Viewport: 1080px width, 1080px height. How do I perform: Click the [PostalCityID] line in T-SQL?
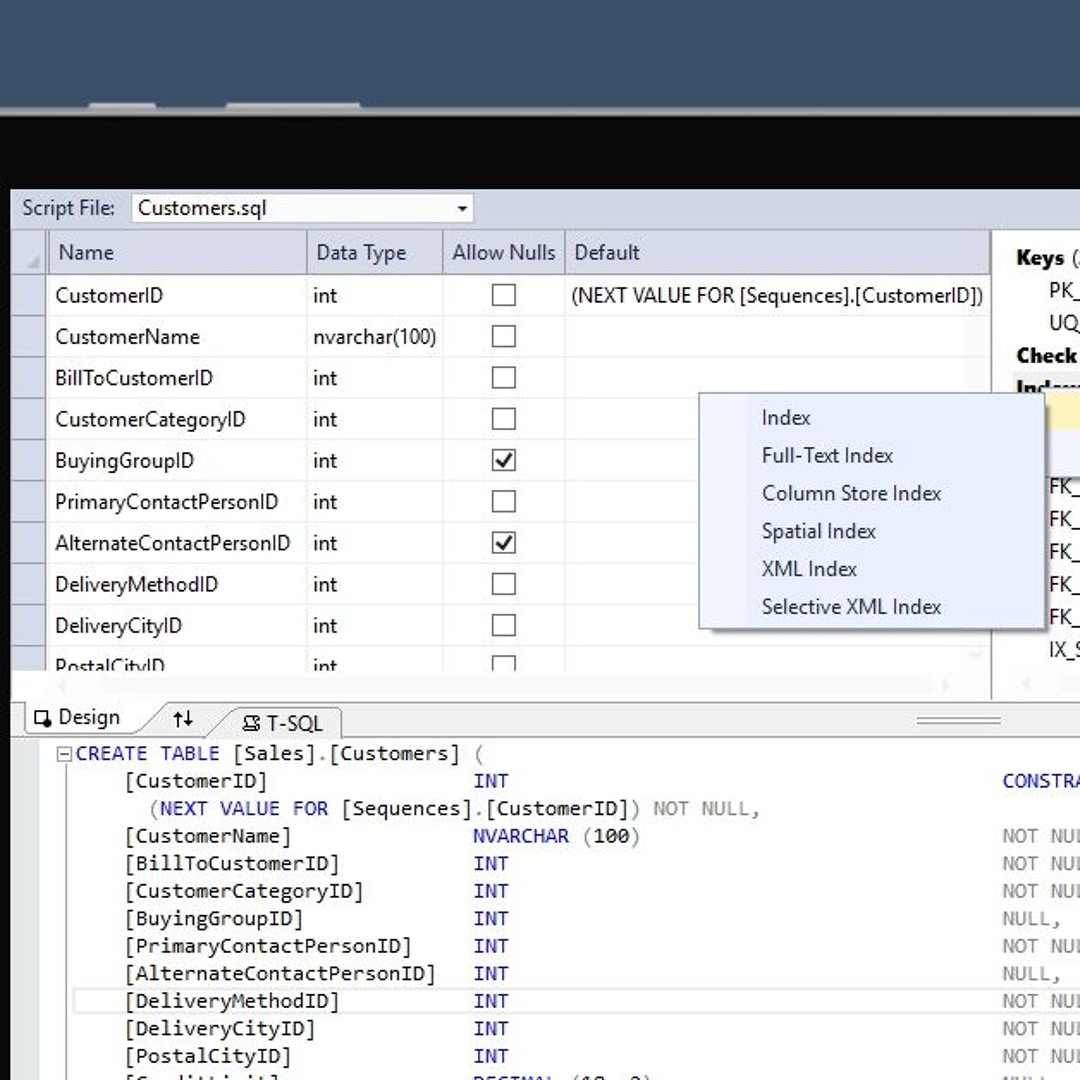pyautogui.click(x=207, y=1056)
